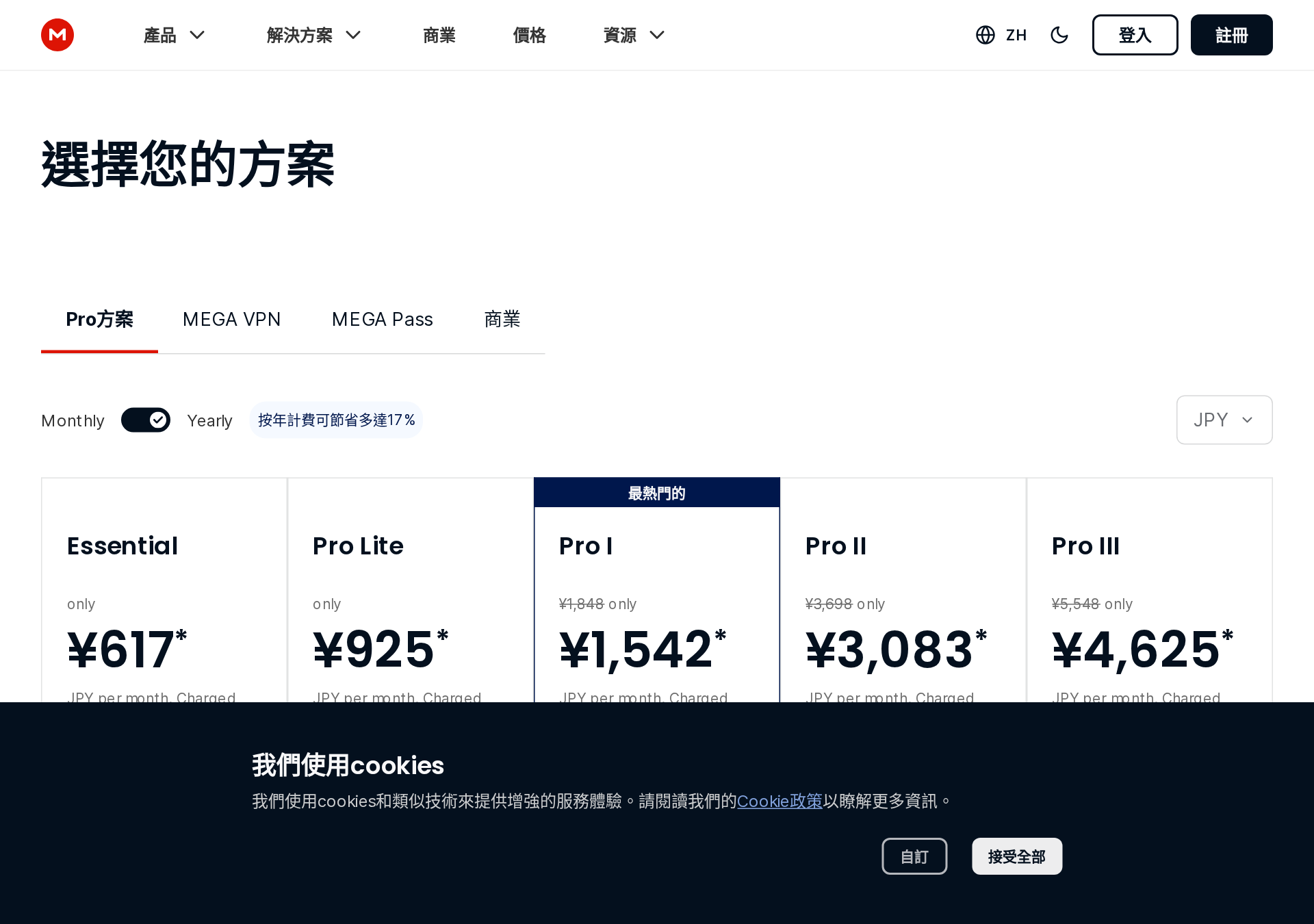Viewport: 1314px width, 924px height.
Task: Switch to the MEGA VPN tab
Action: click(231, 320)
